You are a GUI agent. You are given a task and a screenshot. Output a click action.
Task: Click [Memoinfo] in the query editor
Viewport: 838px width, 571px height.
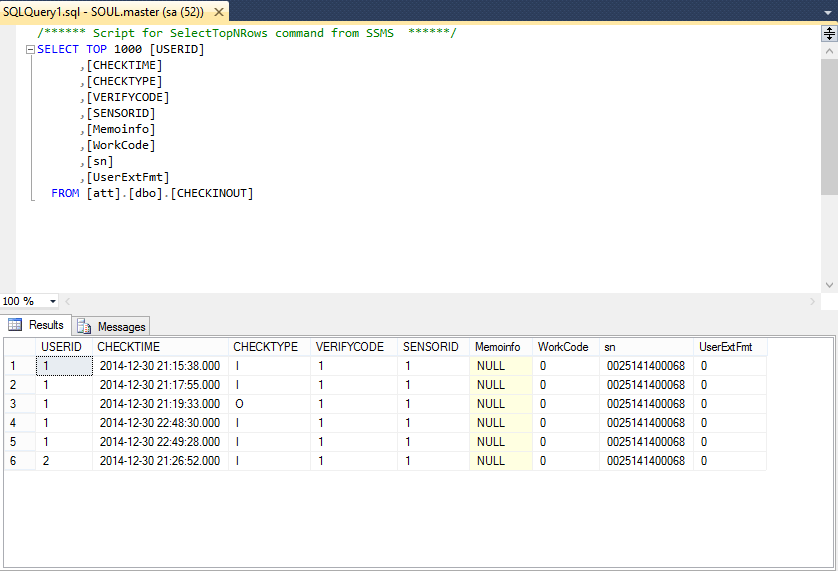[x=121, y=129]
